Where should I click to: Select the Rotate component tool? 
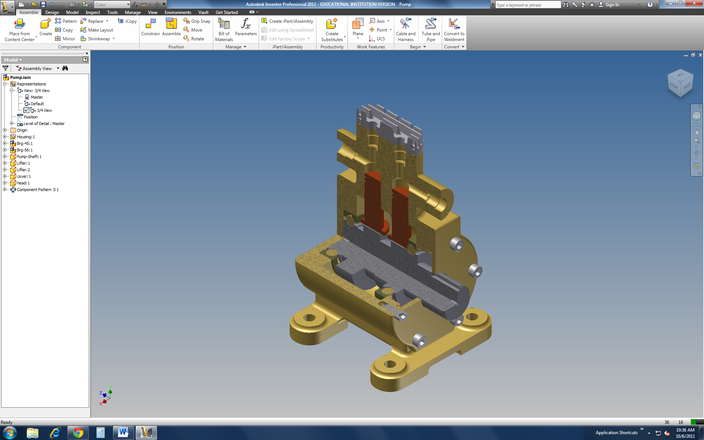click(194, 39)
